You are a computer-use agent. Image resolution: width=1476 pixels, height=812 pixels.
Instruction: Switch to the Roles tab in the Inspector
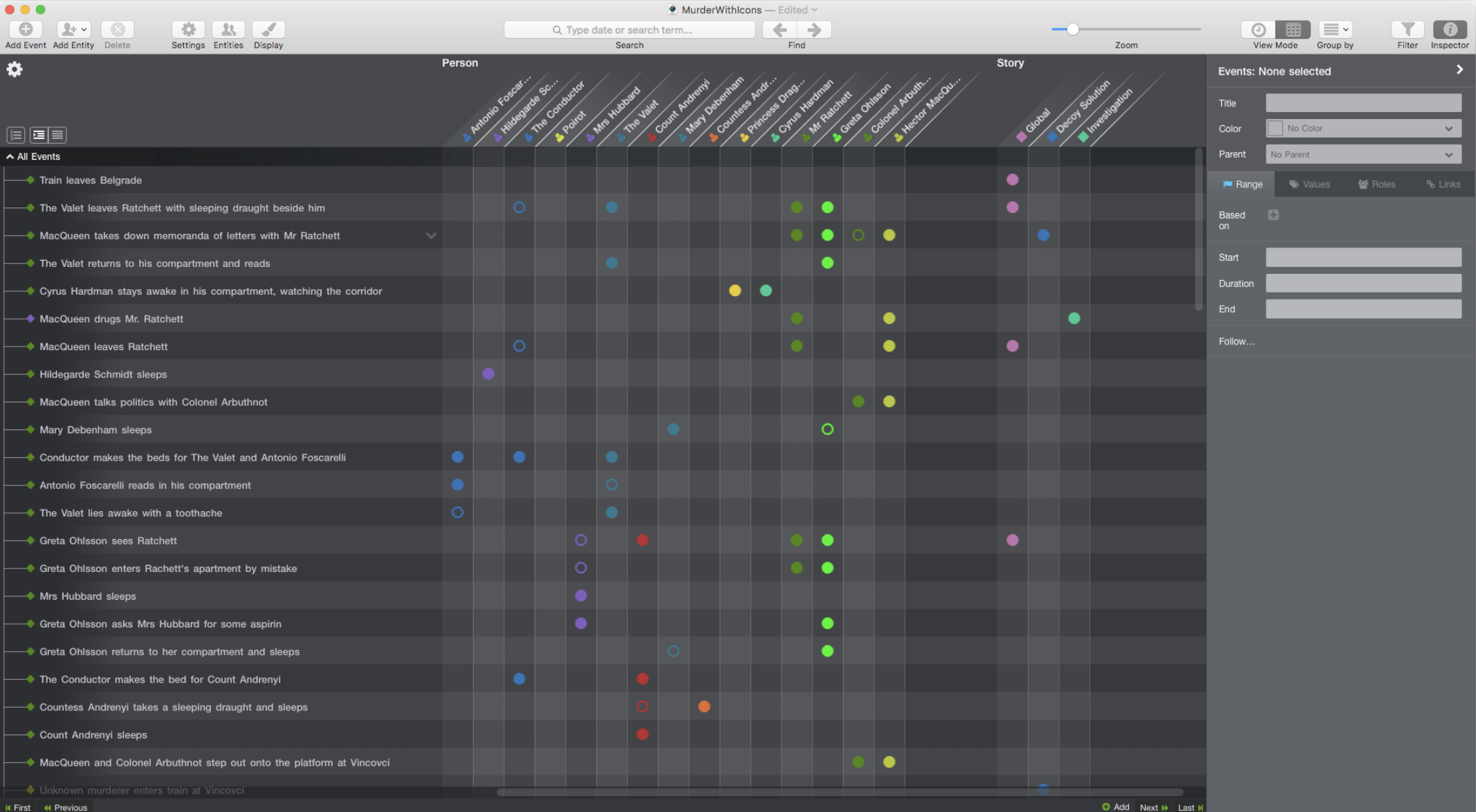(1376, 184)
